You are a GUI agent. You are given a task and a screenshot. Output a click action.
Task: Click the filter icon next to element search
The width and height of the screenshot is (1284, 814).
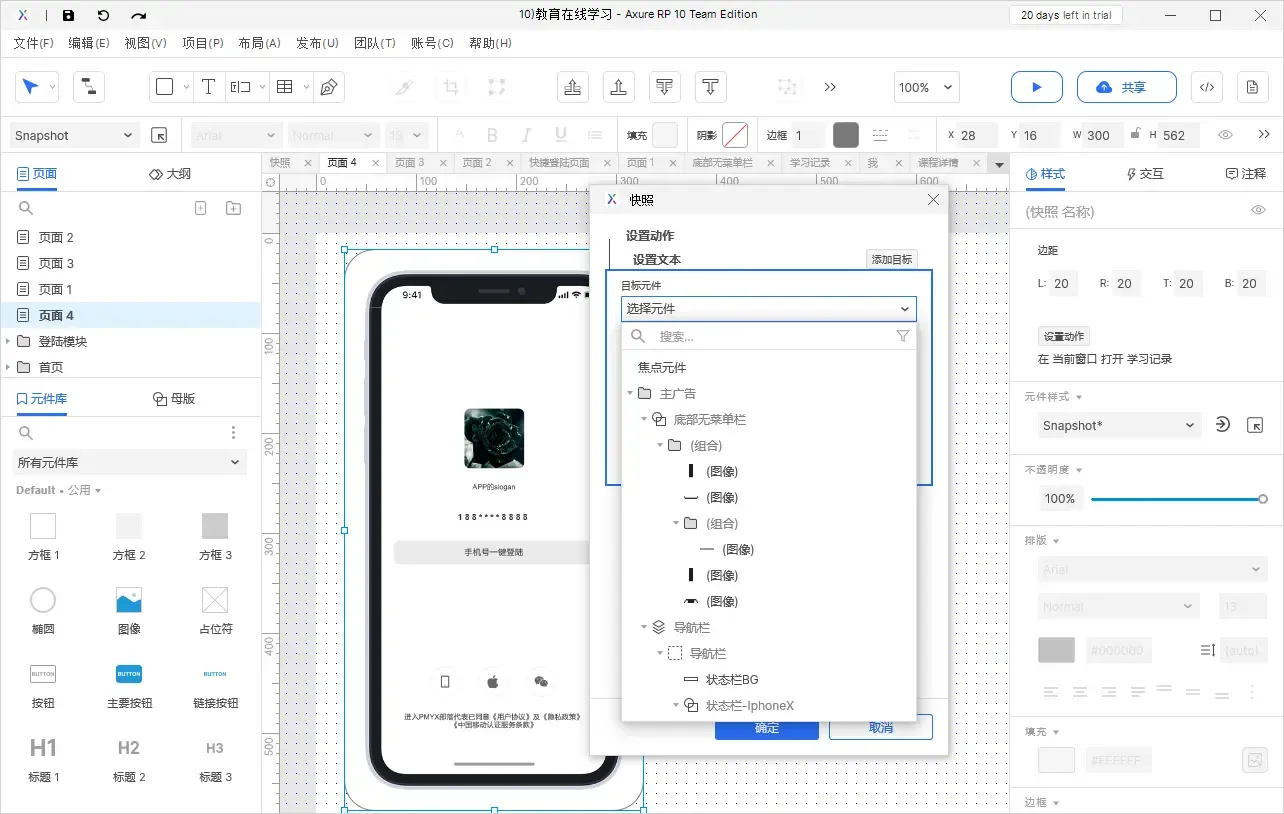coord(902,336)
